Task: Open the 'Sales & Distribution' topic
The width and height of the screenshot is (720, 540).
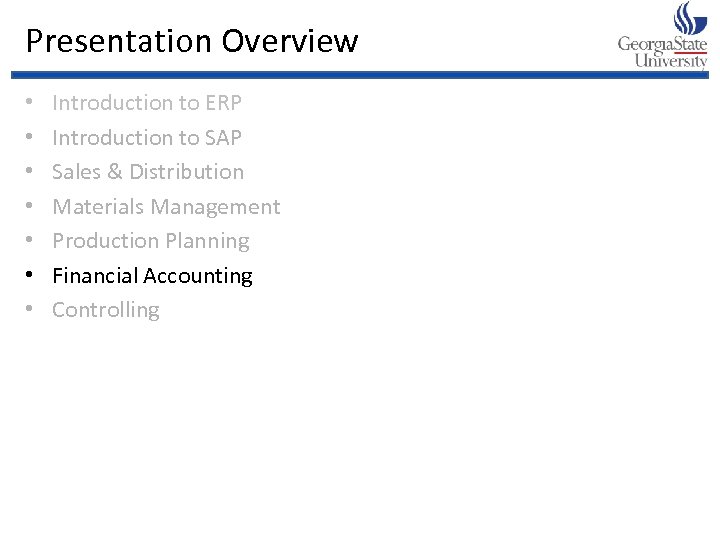Action: (148, 172)
